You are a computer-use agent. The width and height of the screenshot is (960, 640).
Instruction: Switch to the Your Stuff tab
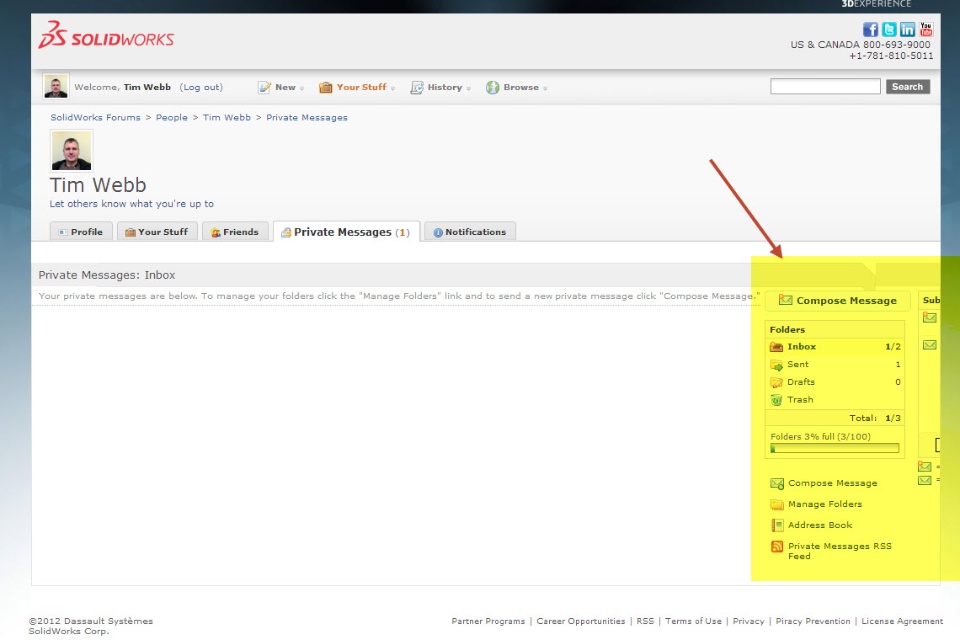[x=157, y=232]
